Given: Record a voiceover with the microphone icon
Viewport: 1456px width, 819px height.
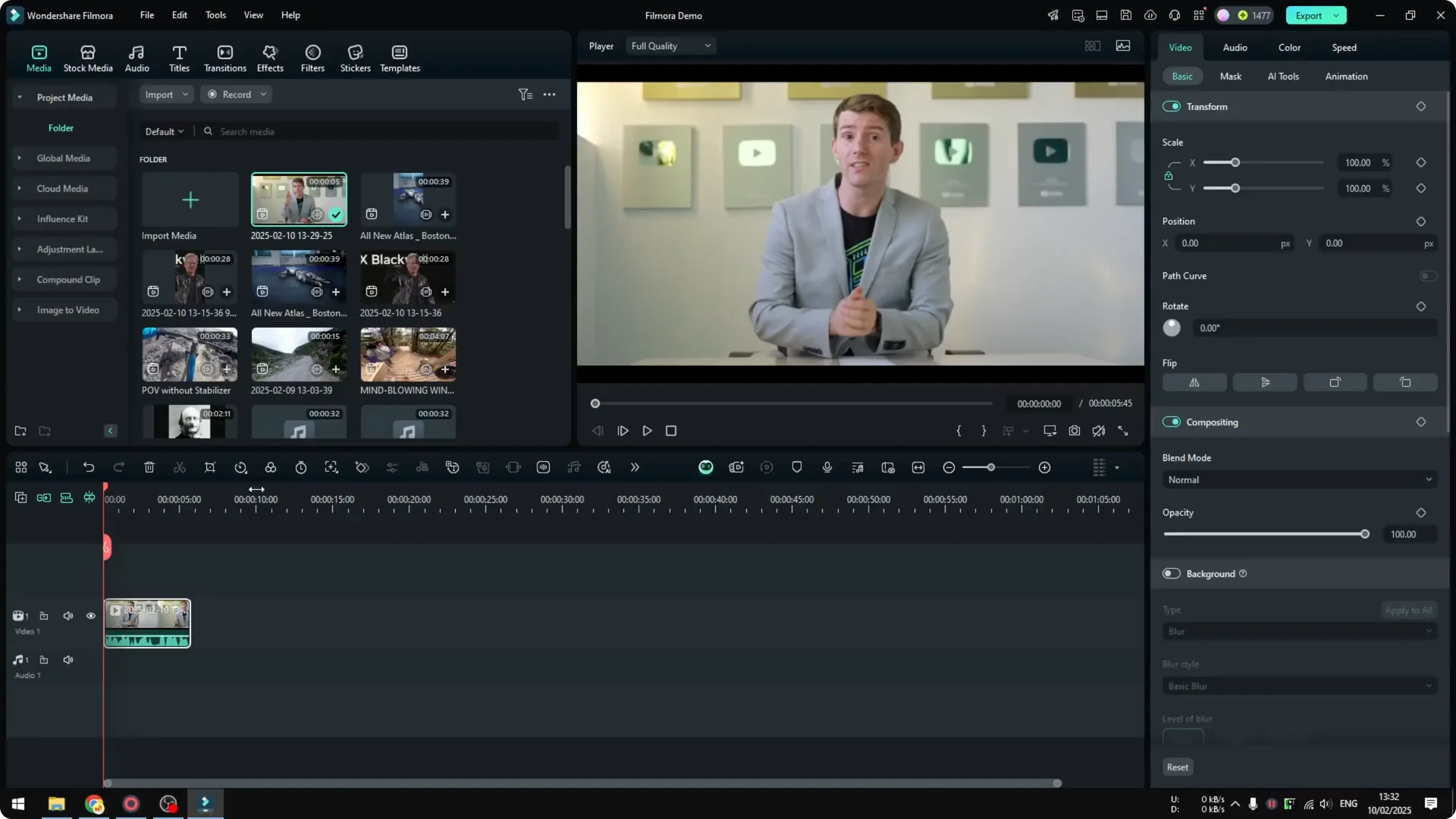Looking at the screenshot, I should pos(827,467).
